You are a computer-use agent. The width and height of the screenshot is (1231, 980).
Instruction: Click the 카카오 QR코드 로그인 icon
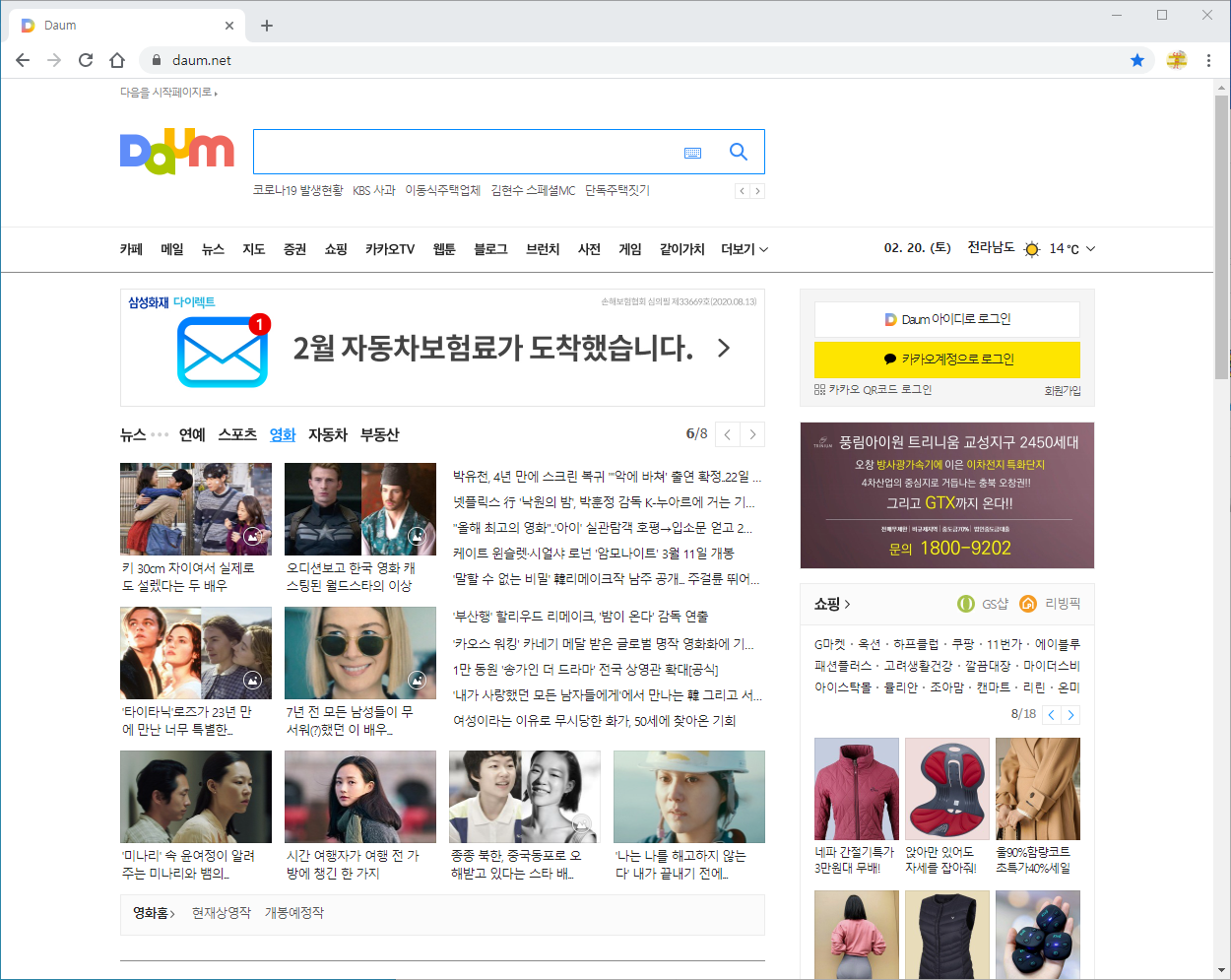[820, 390]
